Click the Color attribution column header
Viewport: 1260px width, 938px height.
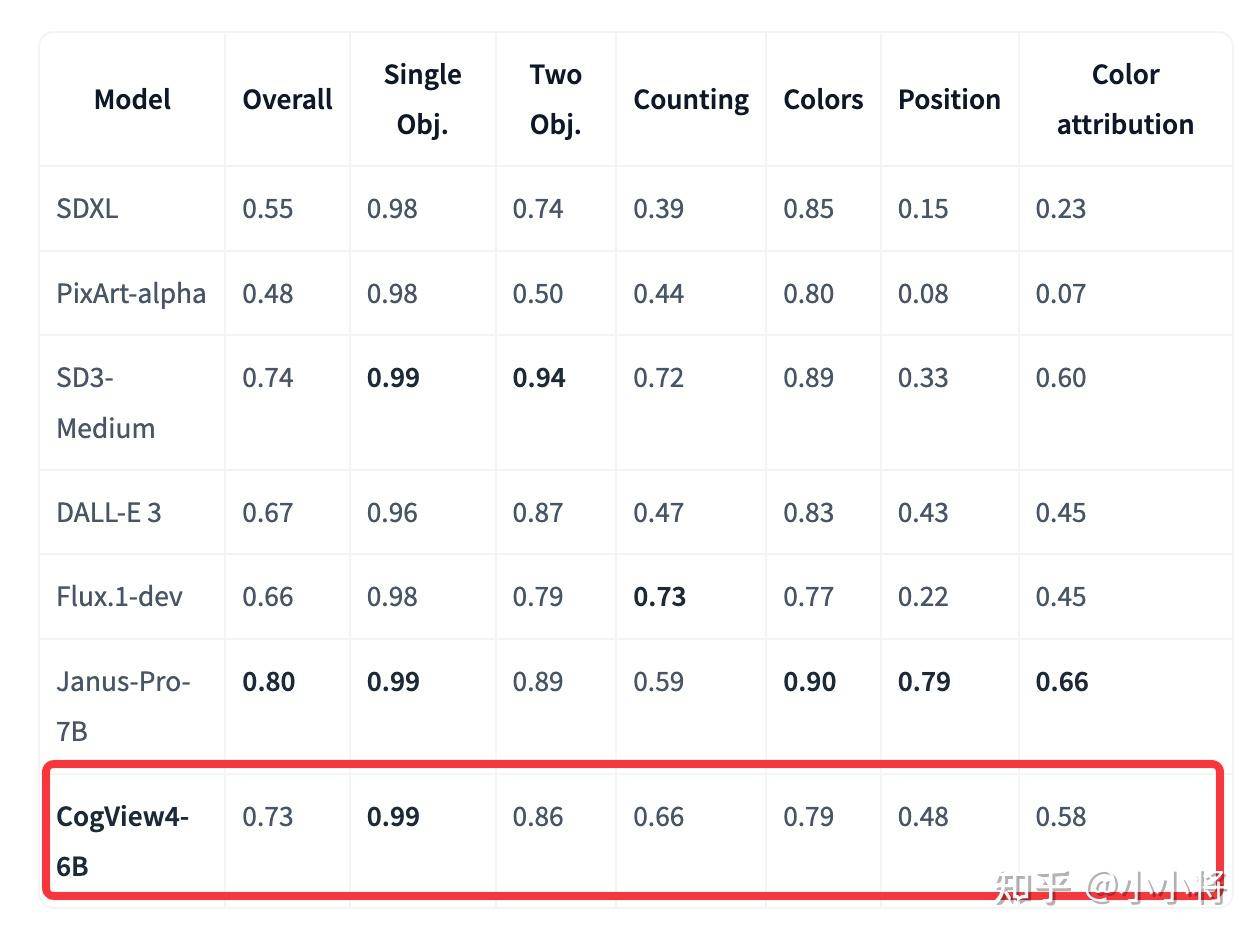tap(1125, 99)
